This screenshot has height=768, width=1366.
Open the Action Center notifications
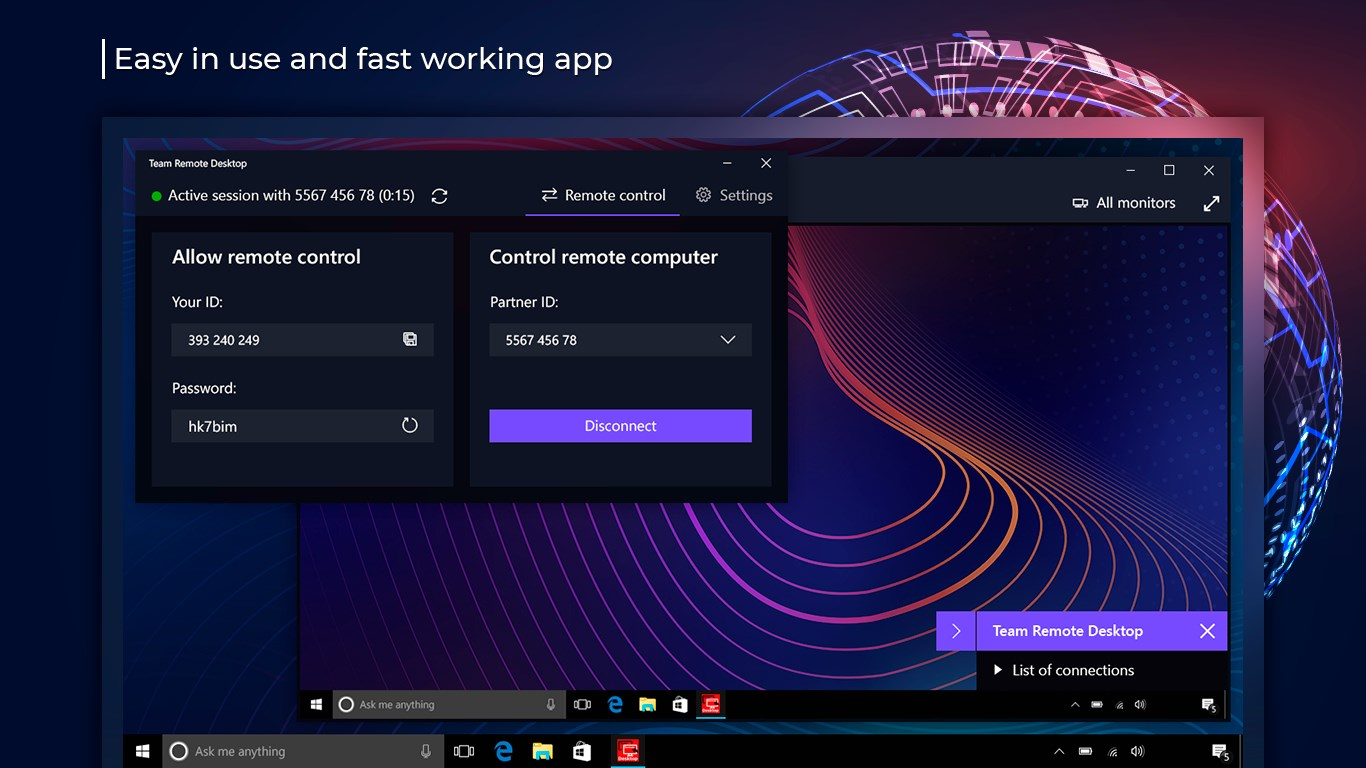(x=1220, y=751)
